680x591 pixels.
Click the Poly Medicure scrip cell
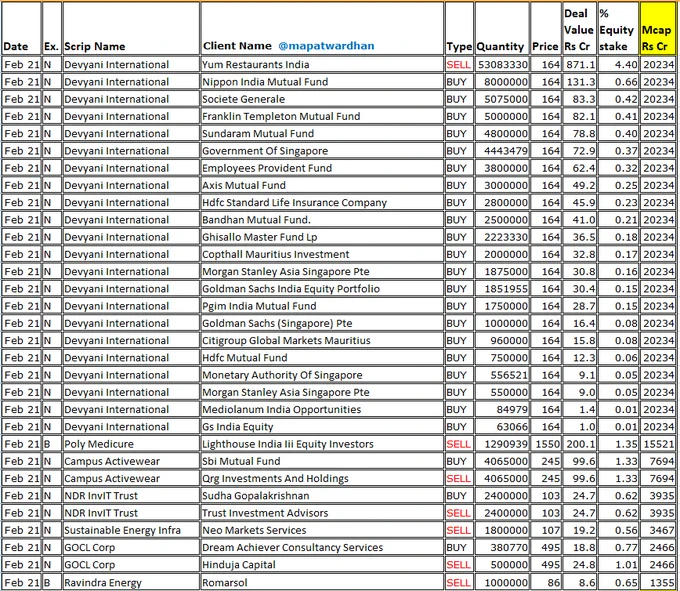tap(131, 444)
